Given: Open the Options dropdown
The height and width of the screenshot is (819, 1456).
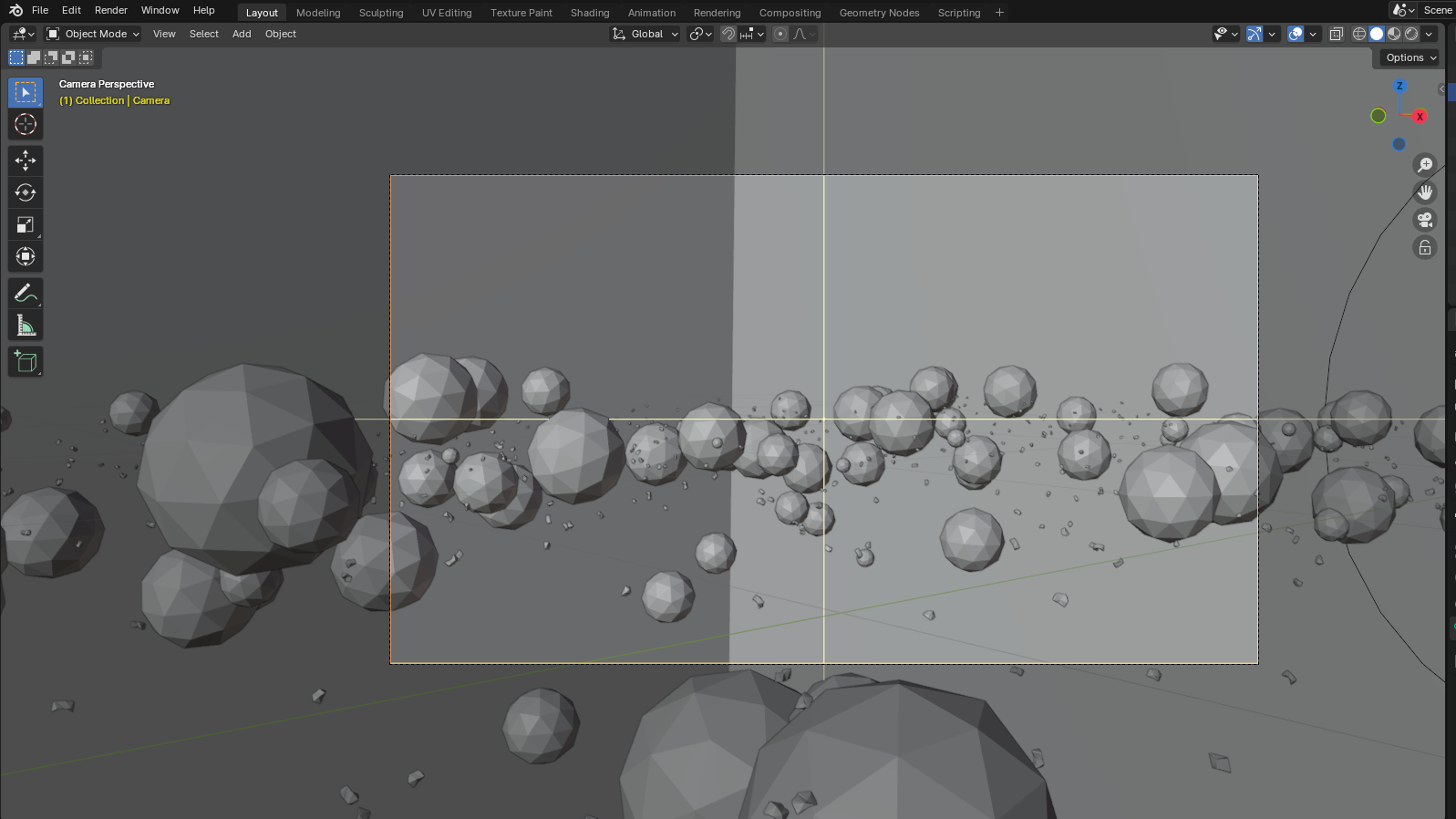Looking at the screenshot, I should point(1410,57).
